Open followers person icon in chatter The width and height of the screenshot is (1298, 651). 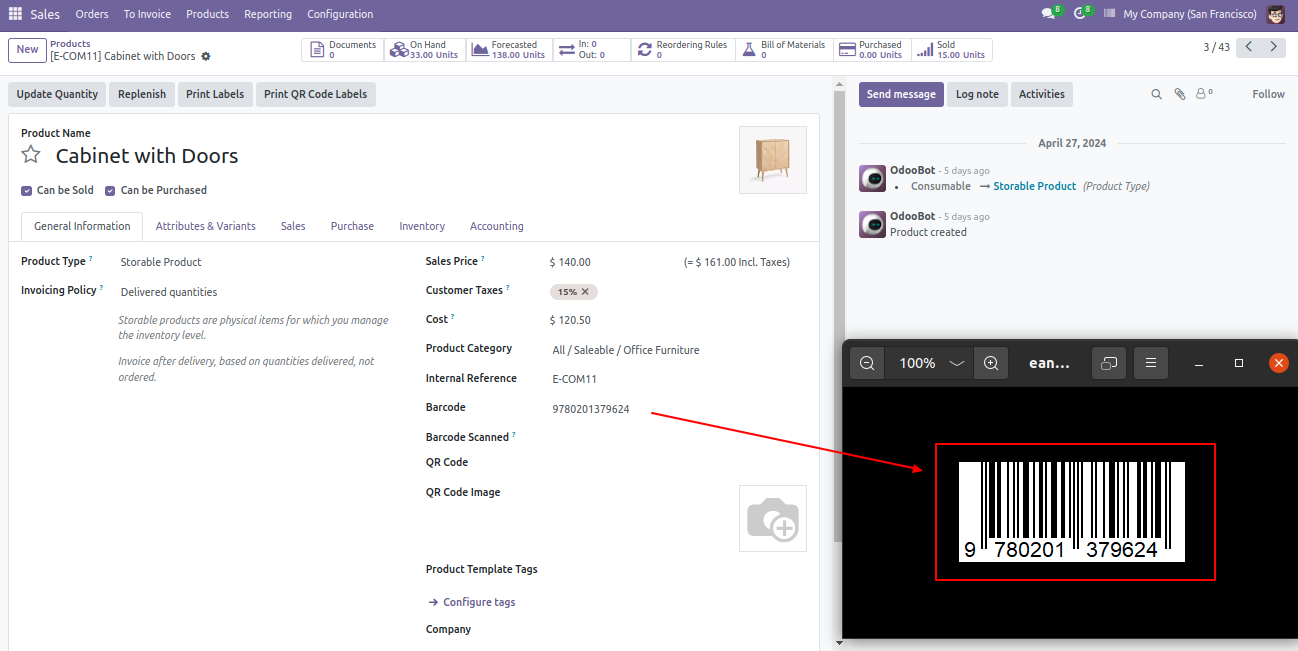(1204, 94)
